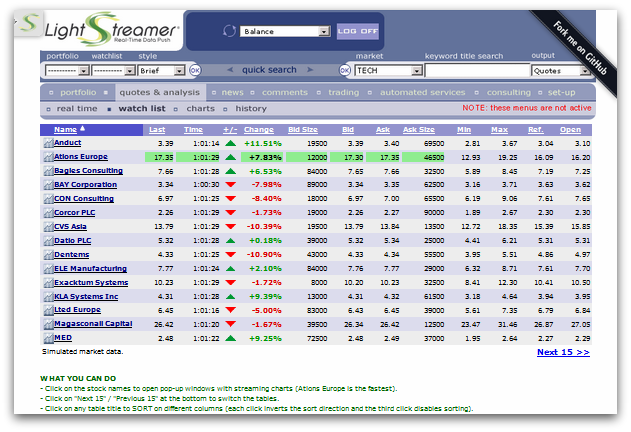Switch to the portfolio tab

point(78,93)
